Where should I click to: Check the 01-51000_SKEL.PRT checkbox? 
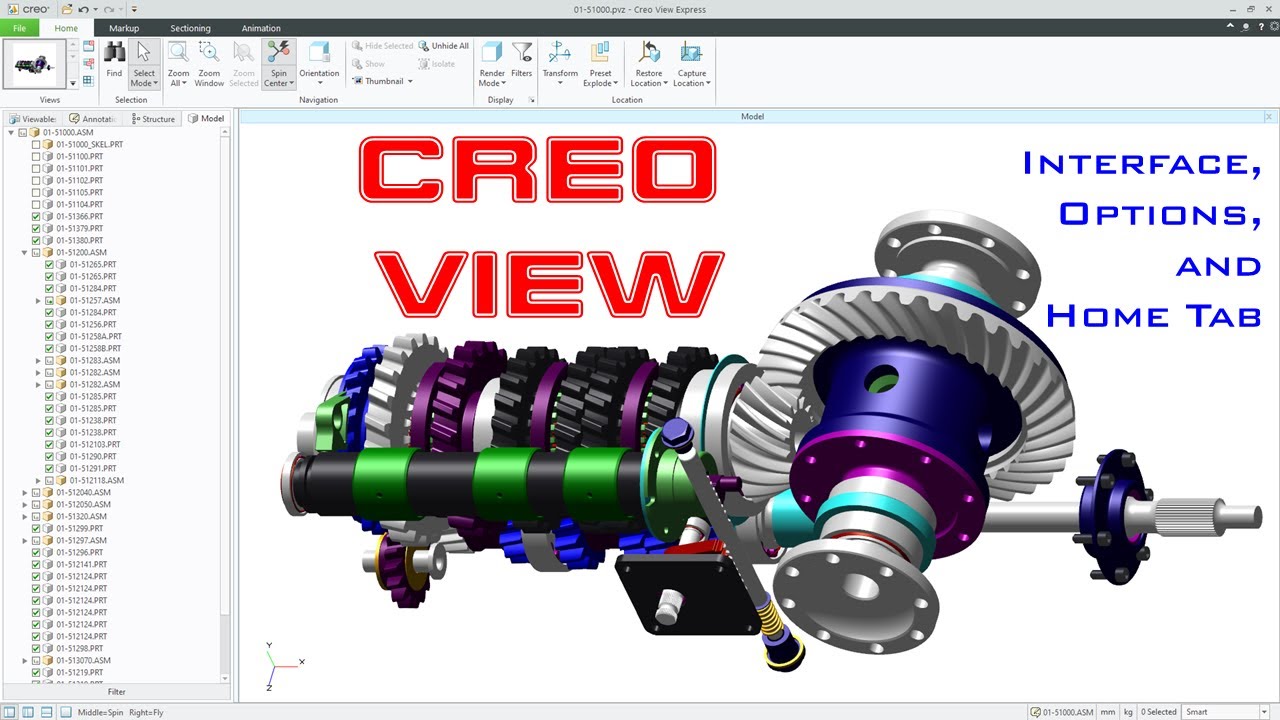tap(36, 144)
